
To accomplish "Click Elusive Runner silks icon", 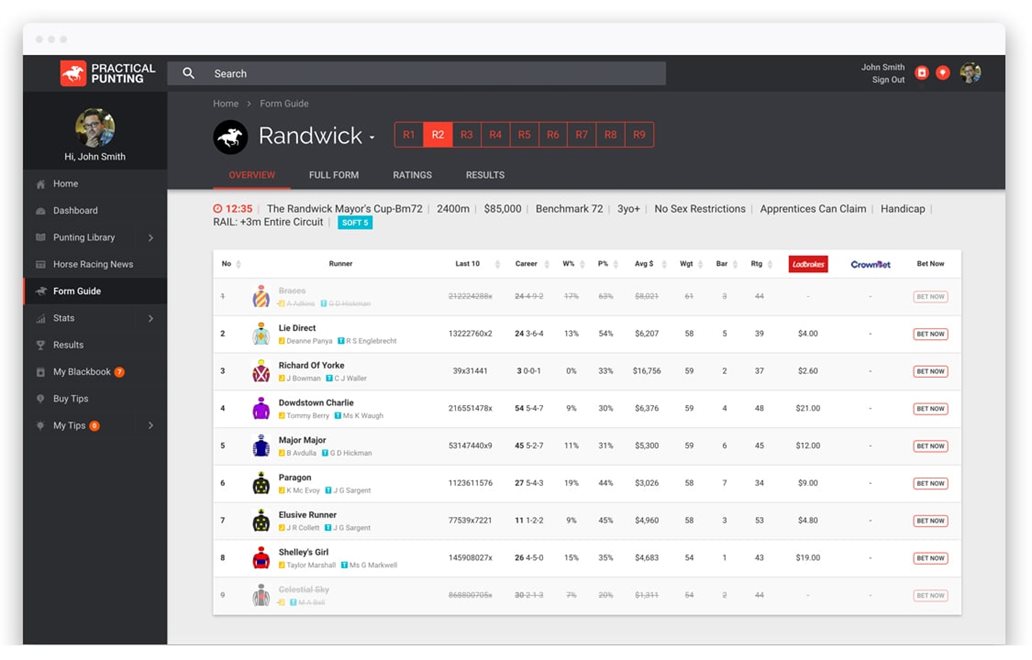I will 261,520.
